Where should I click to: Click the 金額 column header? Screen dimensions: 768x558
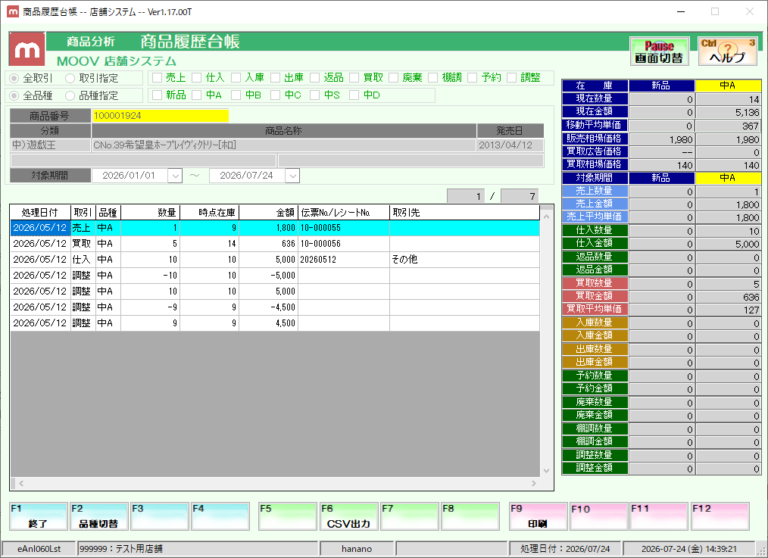(x=268, y=213)
